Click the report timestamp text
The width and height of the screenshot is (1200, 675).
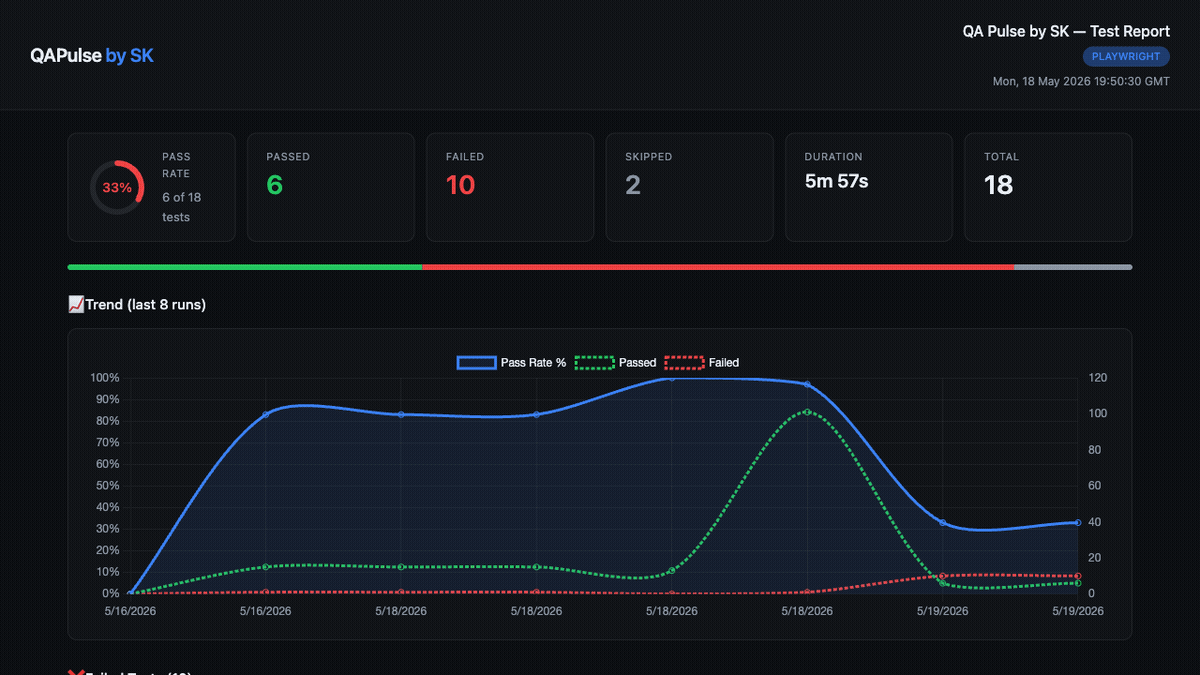[x=1081, y=82]
